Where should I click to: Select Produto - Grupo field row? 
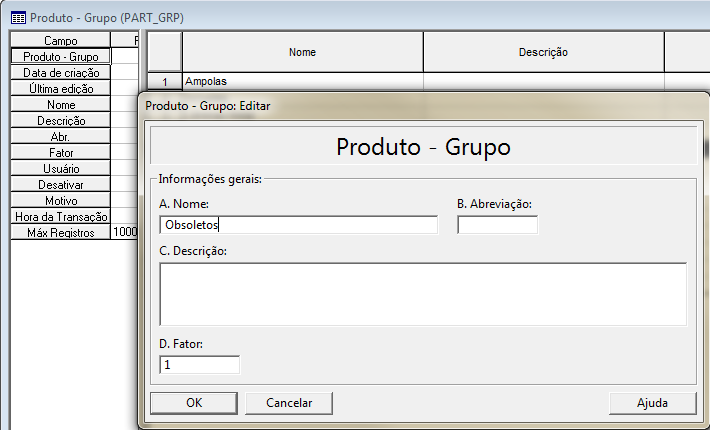click(61, 57)
